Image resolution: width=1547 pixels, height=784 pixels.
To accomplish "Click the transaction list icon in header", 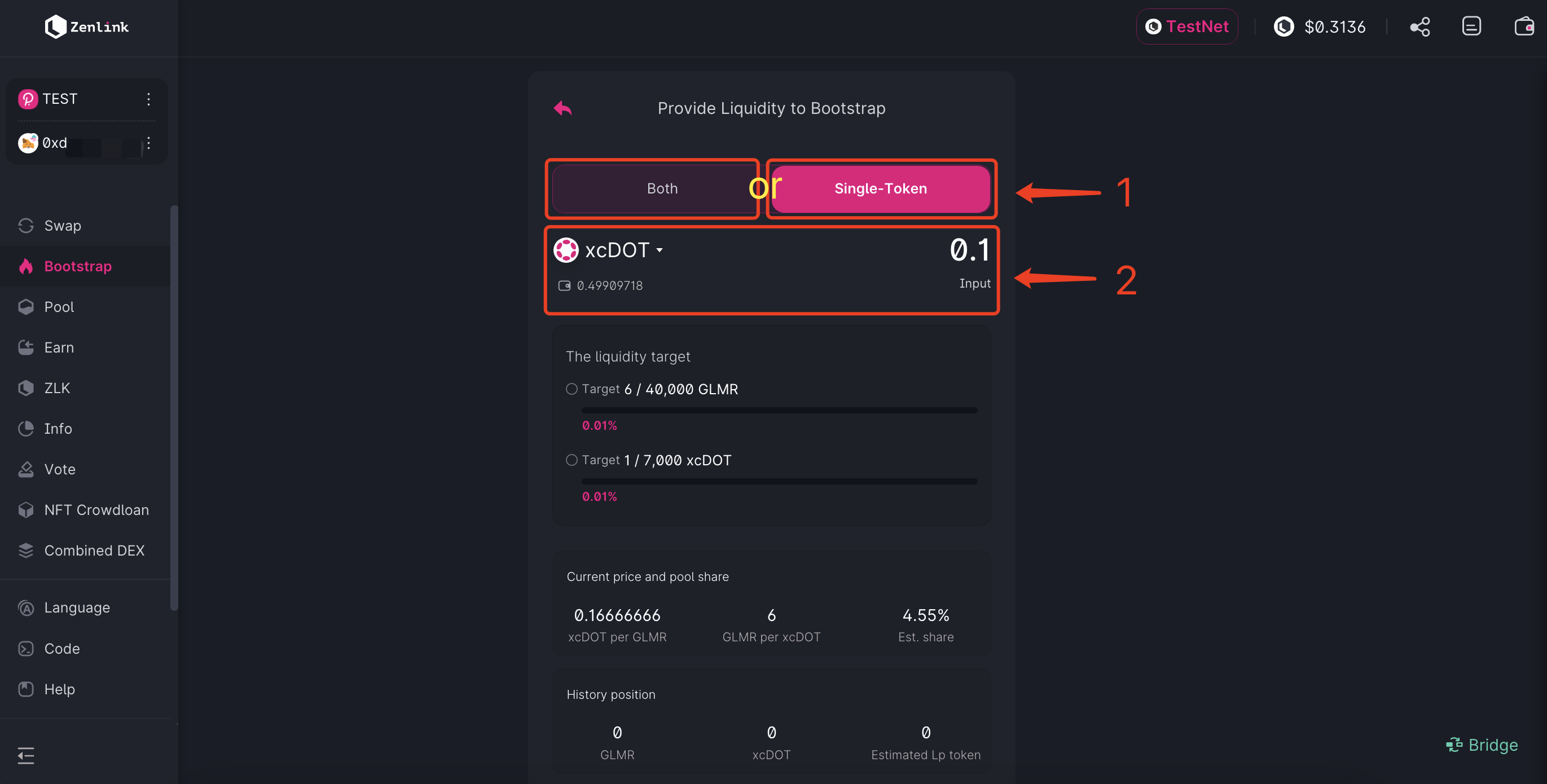I will click(x=1471, y=27).
